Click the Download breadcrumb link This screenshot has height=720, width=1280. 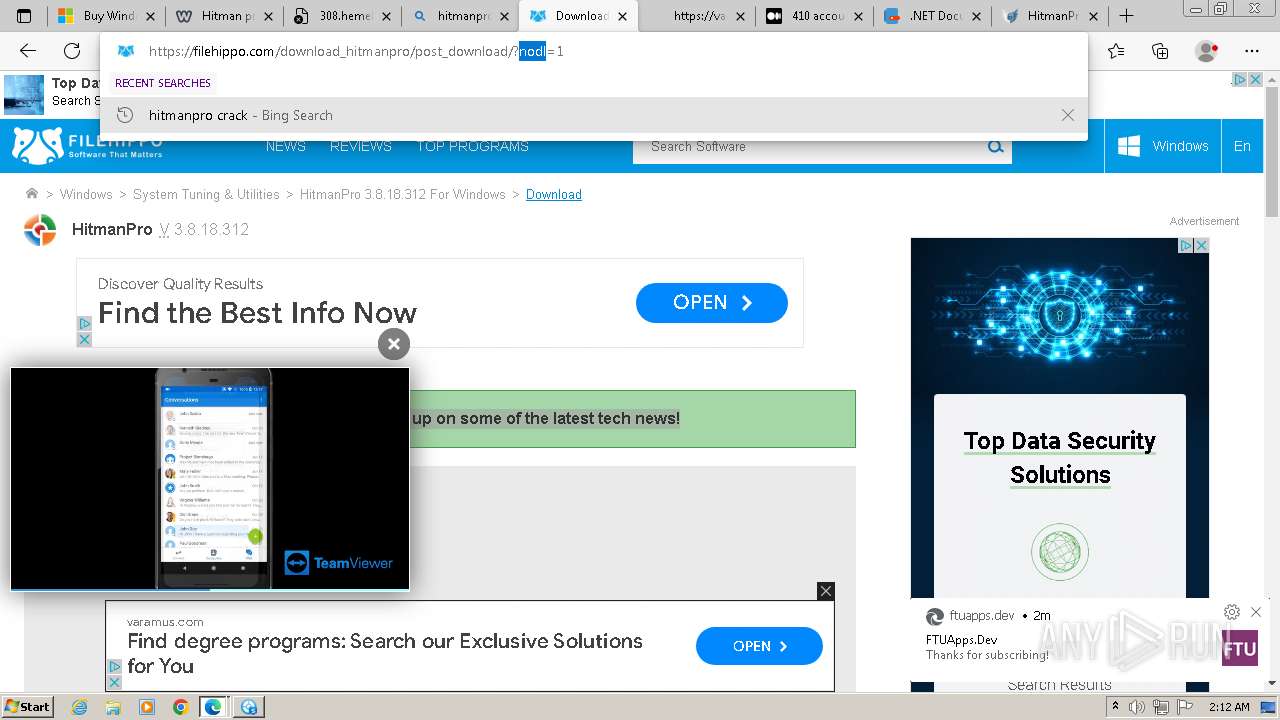(x=554, y=194)
